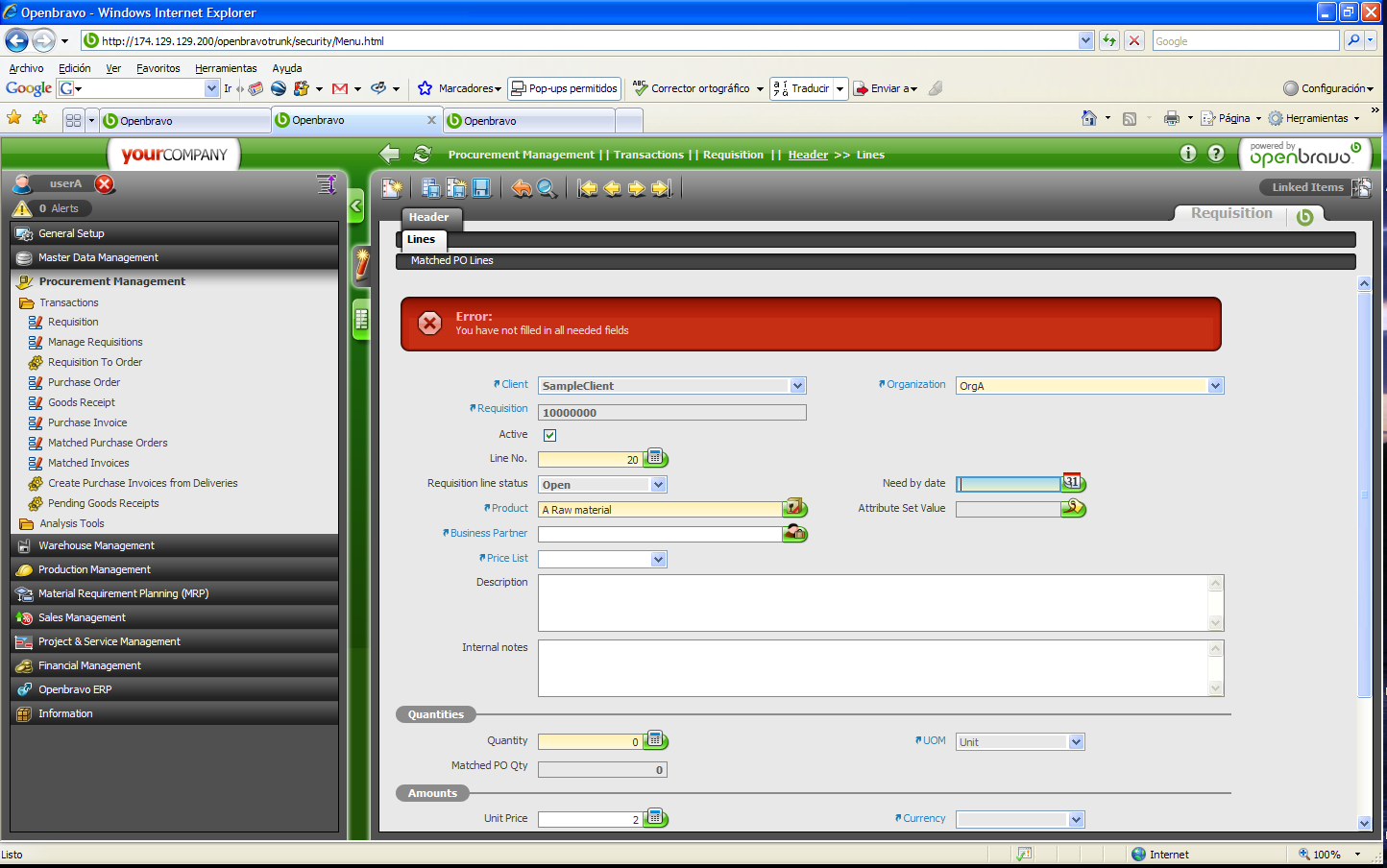The height and width of the screenshot is (868, 1387).
Task: Open the Favoritos browser menu
Action: [158, 68]
